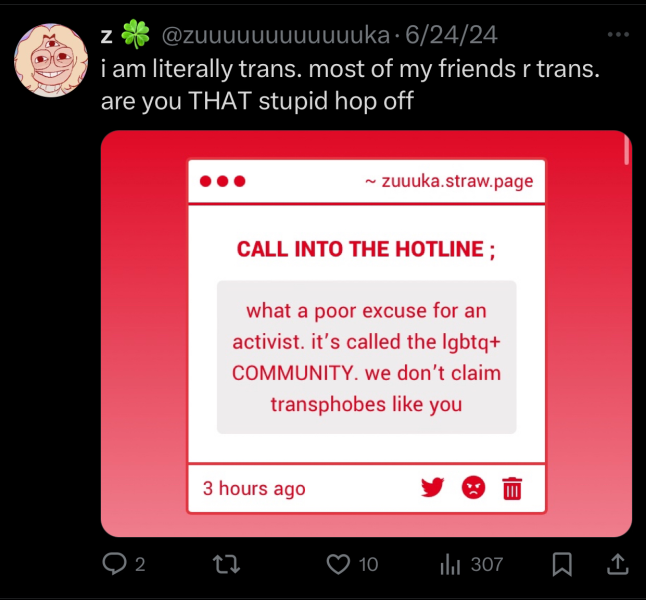Screen dimensions: 646x600
Task: Click the 3 hours ago timestamp
Action: point(254,488)
